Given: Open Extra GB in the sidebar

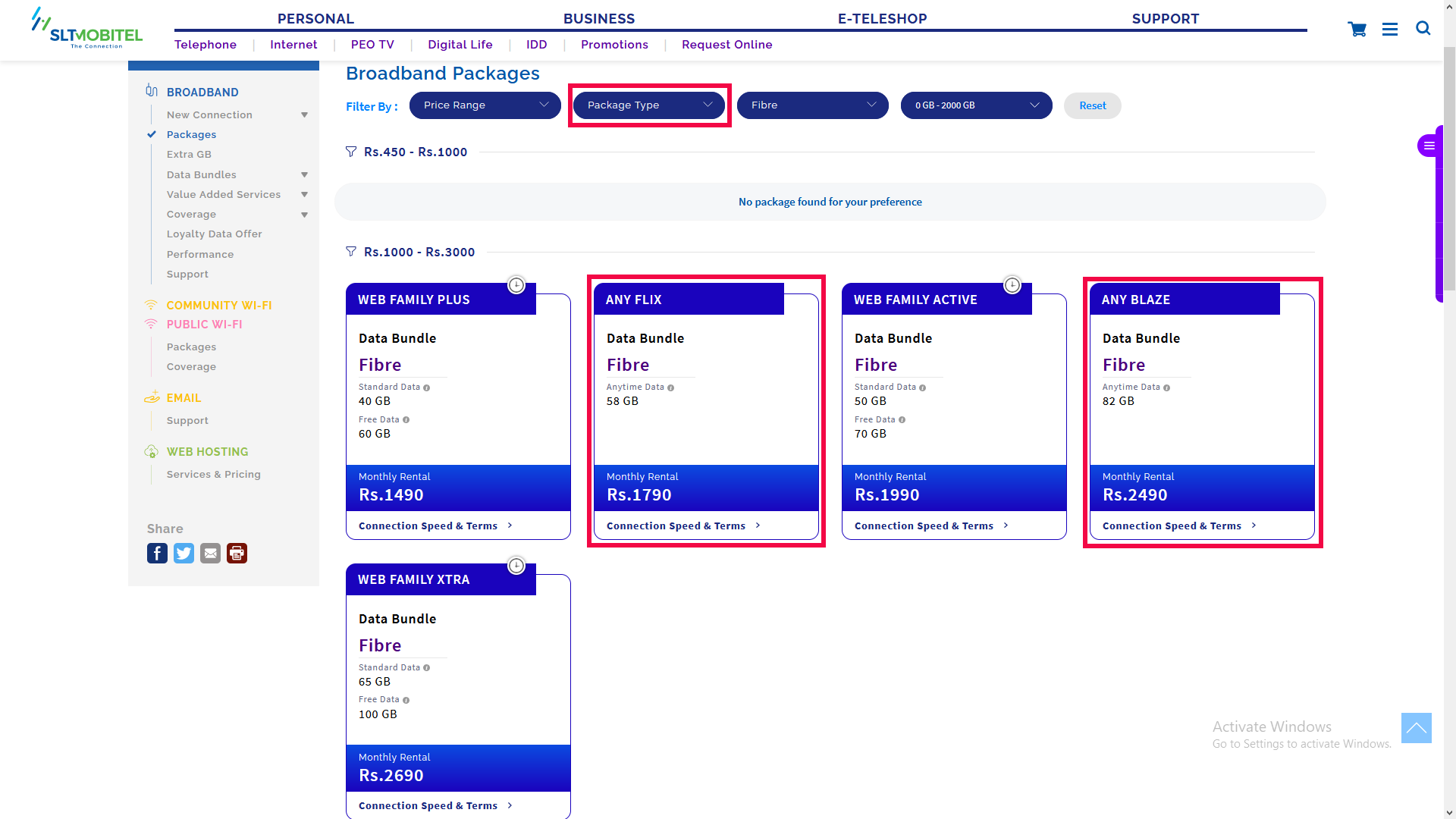Looking at the screenshot, I should pos(189,155).
